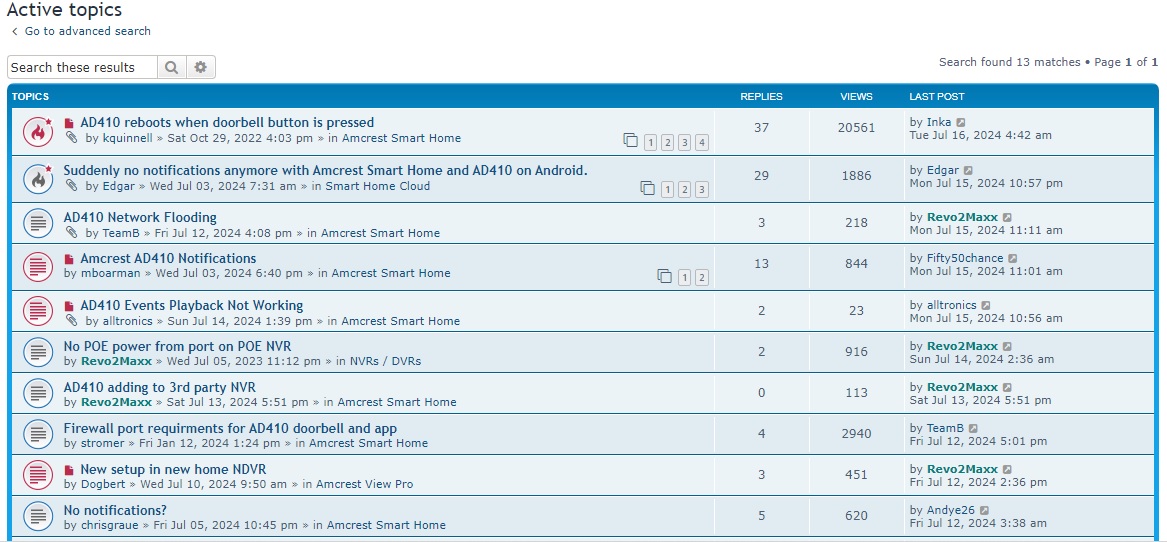Viewport: 1167px width, 542px height.
Task: Click the hot topic icon for Suddenly no notifications
Action: click(37, 179)
